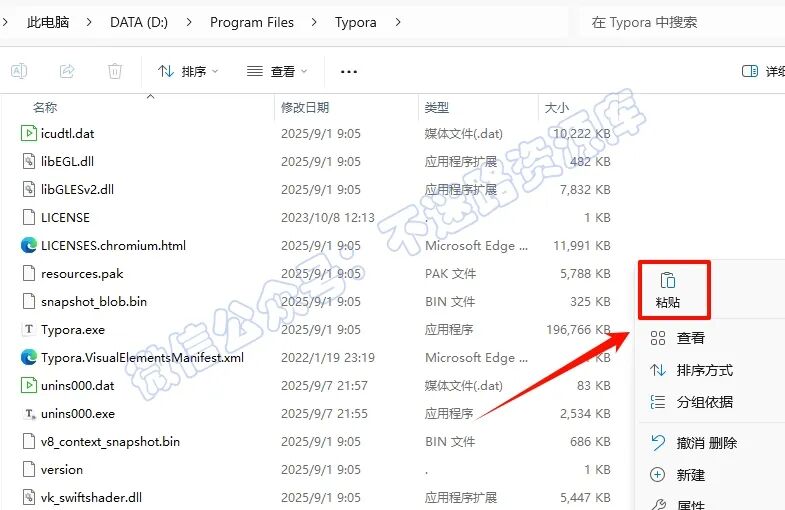The image size is (785, 510).
Task: Click the rename toolbar icon
Action: click(19, 71)
